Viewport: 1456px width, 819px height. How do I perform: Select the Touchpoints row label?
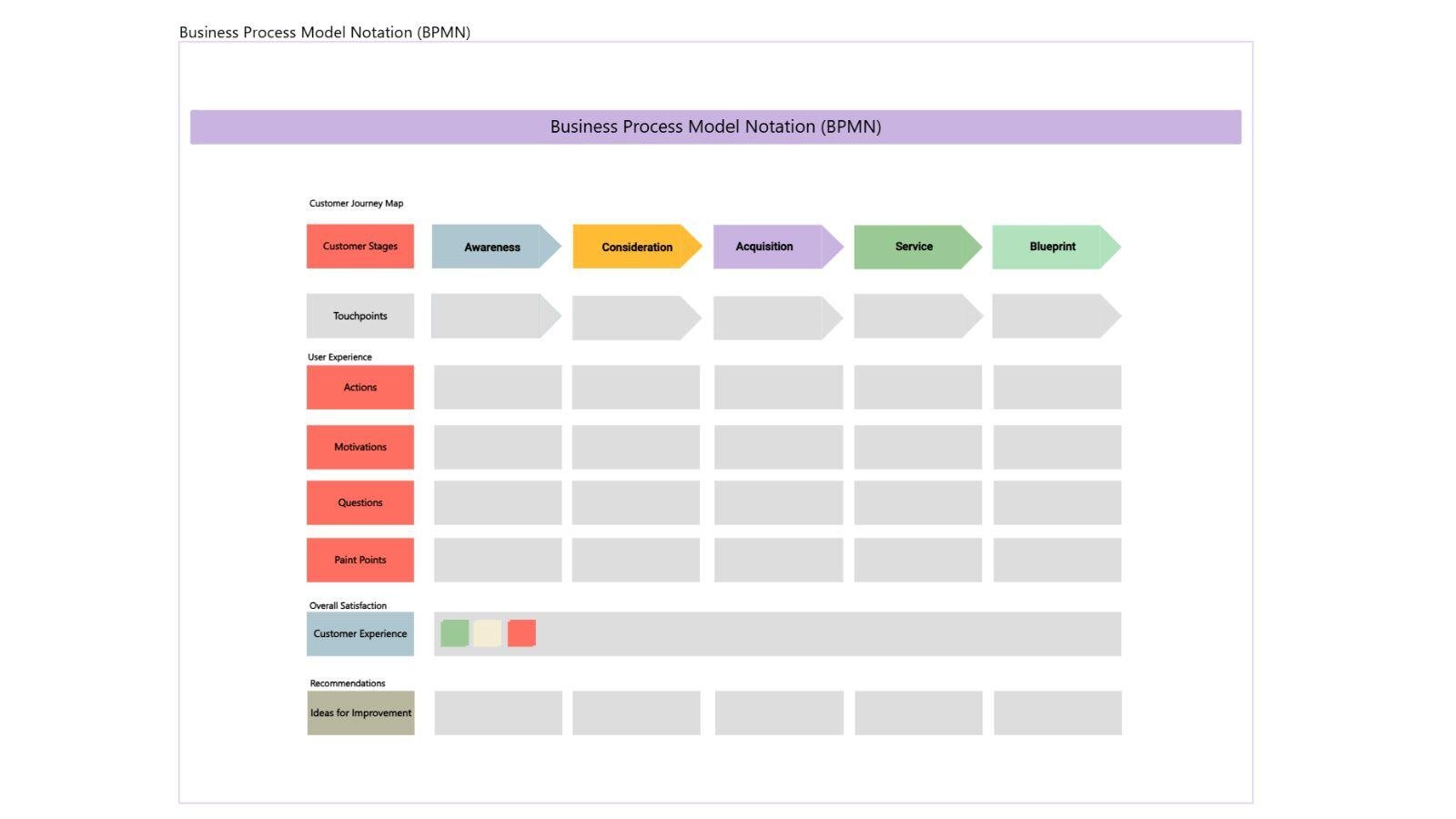click(359, 316)
